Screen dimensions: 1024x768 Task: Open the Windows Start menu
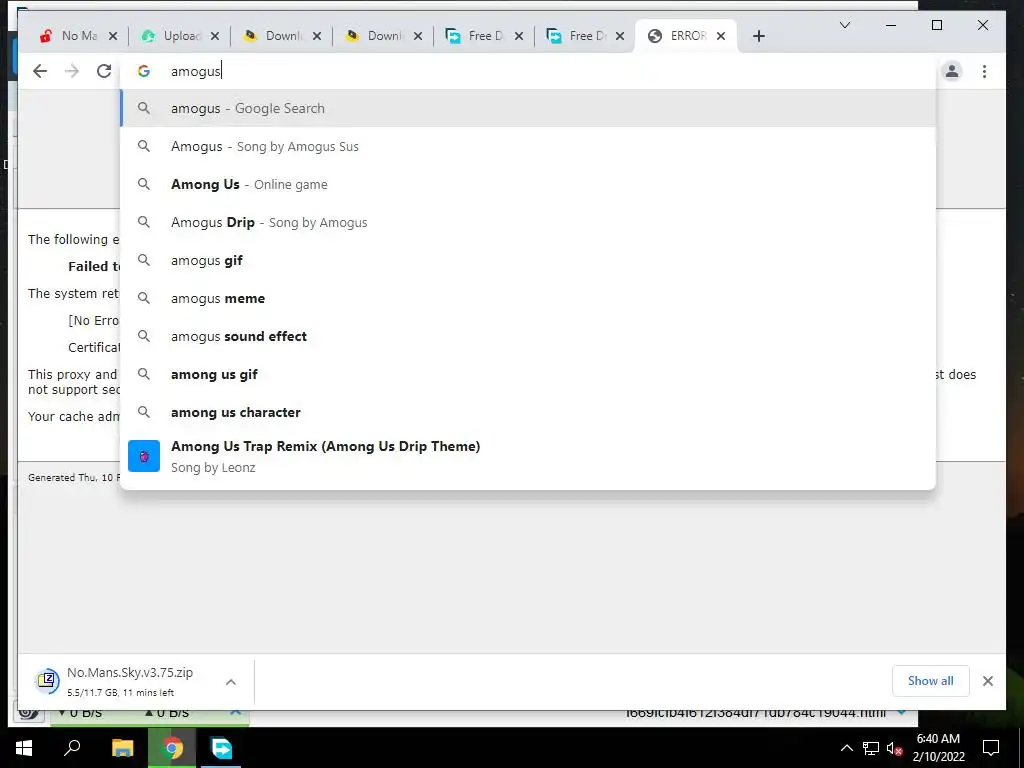click(24, 748)
